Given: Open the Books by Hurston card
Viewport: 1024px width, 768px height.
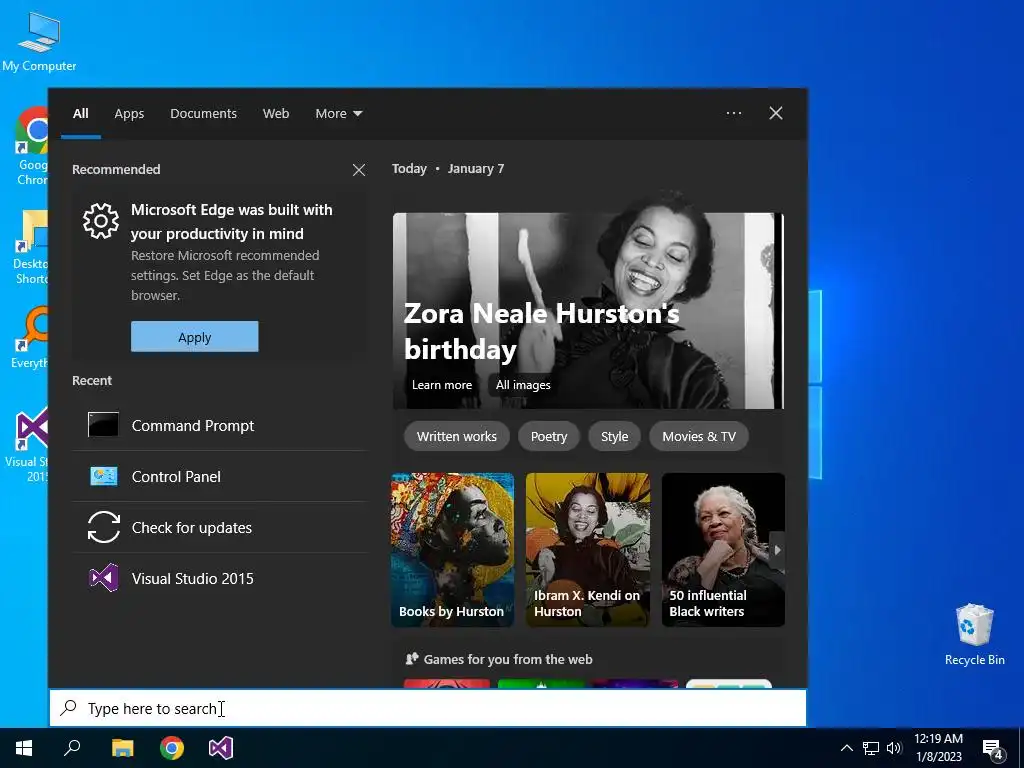Looking at the screenshot, I should coord(453,550).
